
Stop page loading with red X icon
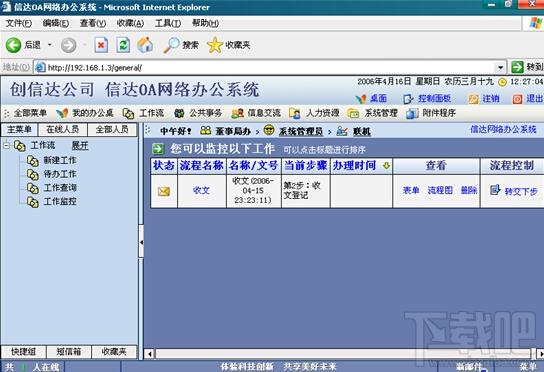pyautogui.click(x=101, y=45)
